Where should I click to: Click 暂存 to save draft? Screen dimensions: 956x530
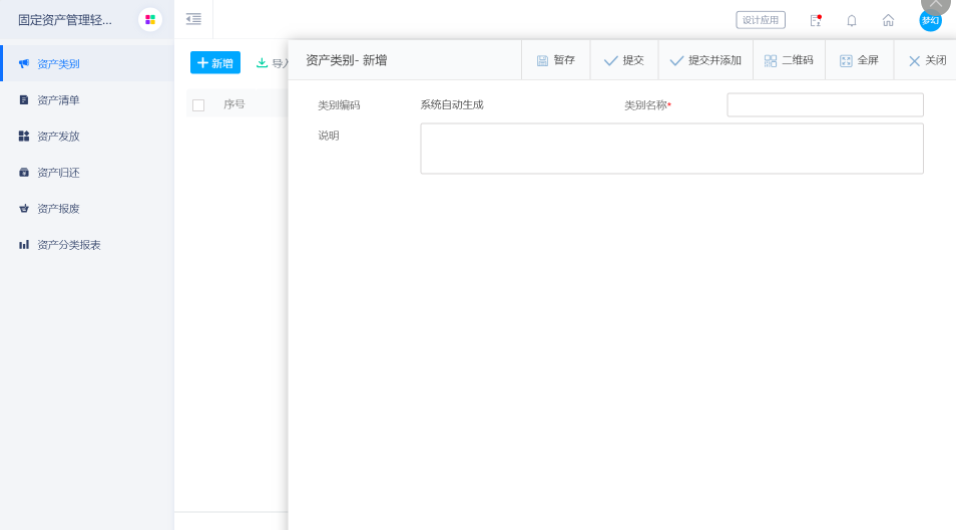556,60
